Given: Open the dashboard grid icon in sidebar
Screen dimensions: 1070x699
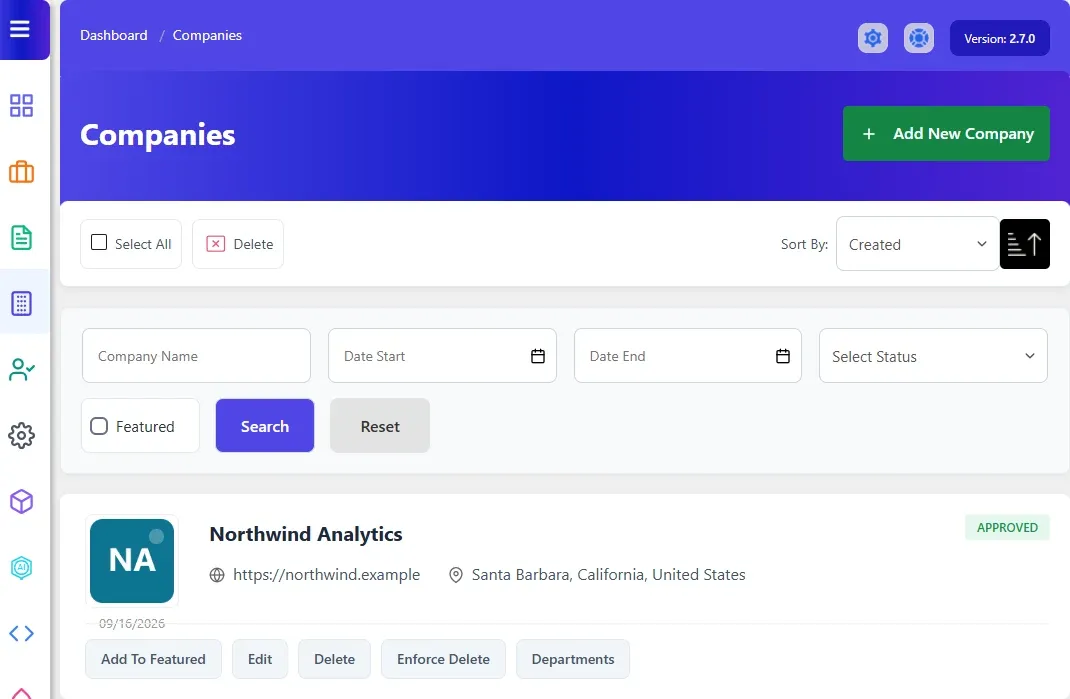Looking at the screenshot, I should click(21, 105).
